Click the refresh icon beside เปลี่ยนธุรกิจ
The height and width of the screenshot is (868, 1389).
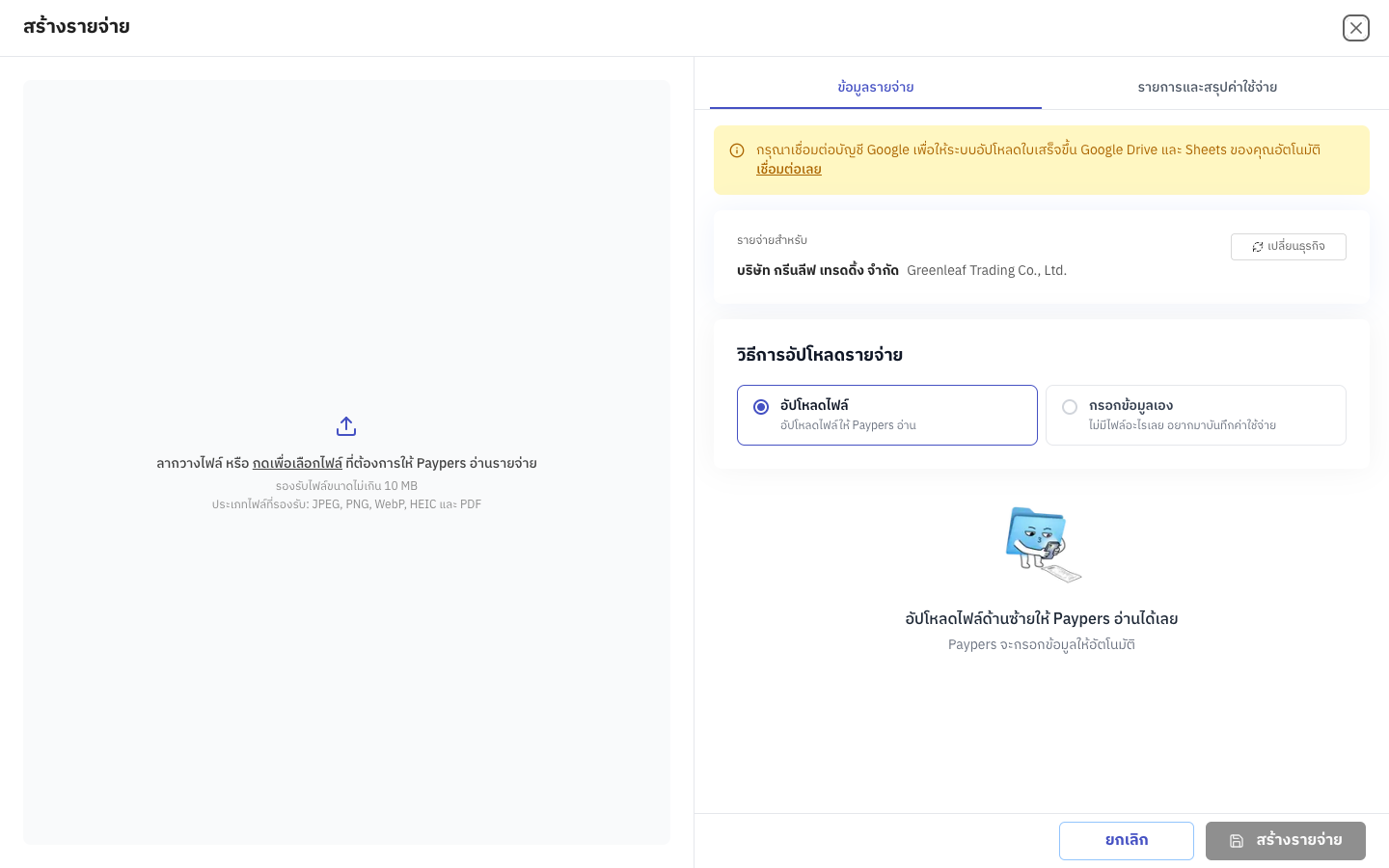click(x=1258, y=247)
